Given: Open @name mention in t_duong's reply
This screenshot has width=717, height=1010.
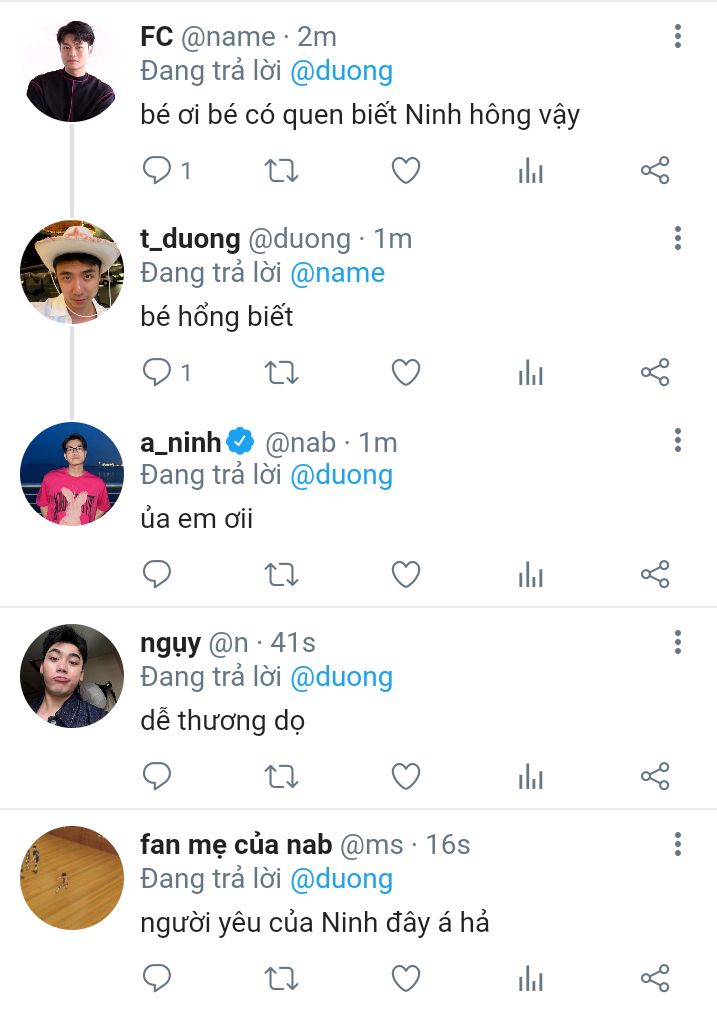Looking at the screenshot, I should (x=337, y=272).
